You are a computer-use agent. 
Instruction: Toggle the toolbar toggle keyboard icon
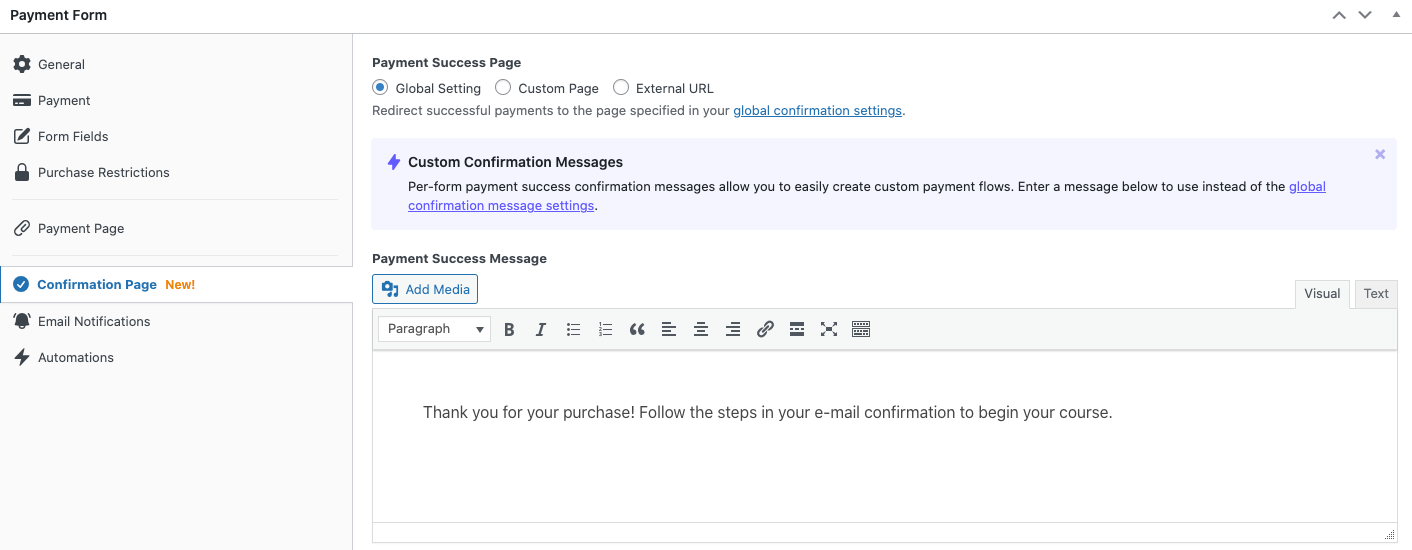(x=861, y=329)
